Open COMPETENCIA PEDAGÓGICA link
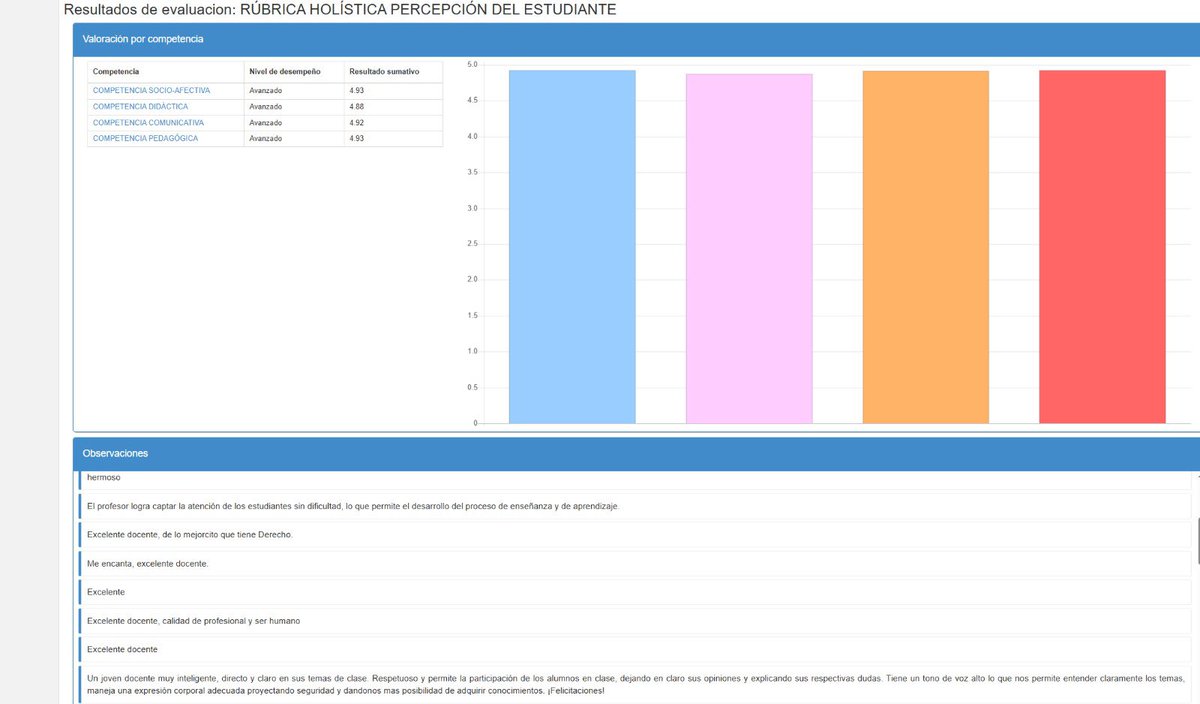 click(x=145, y=138)
